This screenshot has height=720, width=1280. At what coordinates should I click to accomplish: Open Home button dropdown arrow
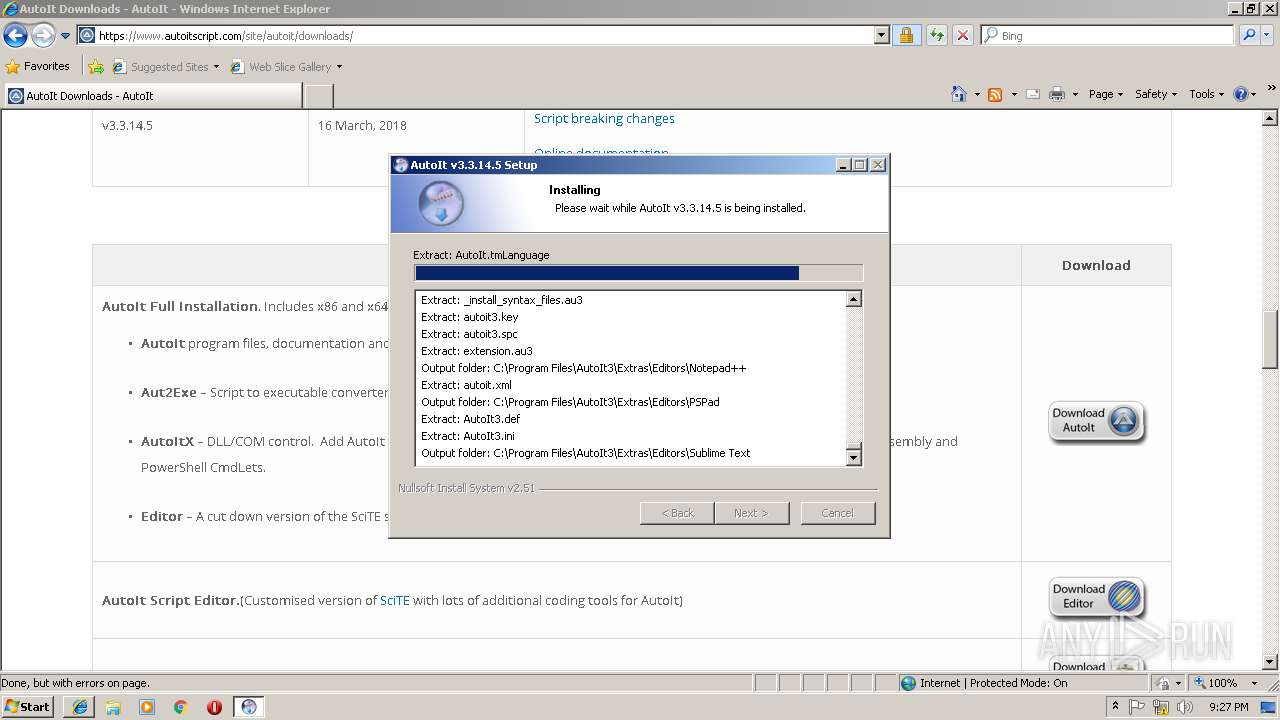(x=975, y=94)
